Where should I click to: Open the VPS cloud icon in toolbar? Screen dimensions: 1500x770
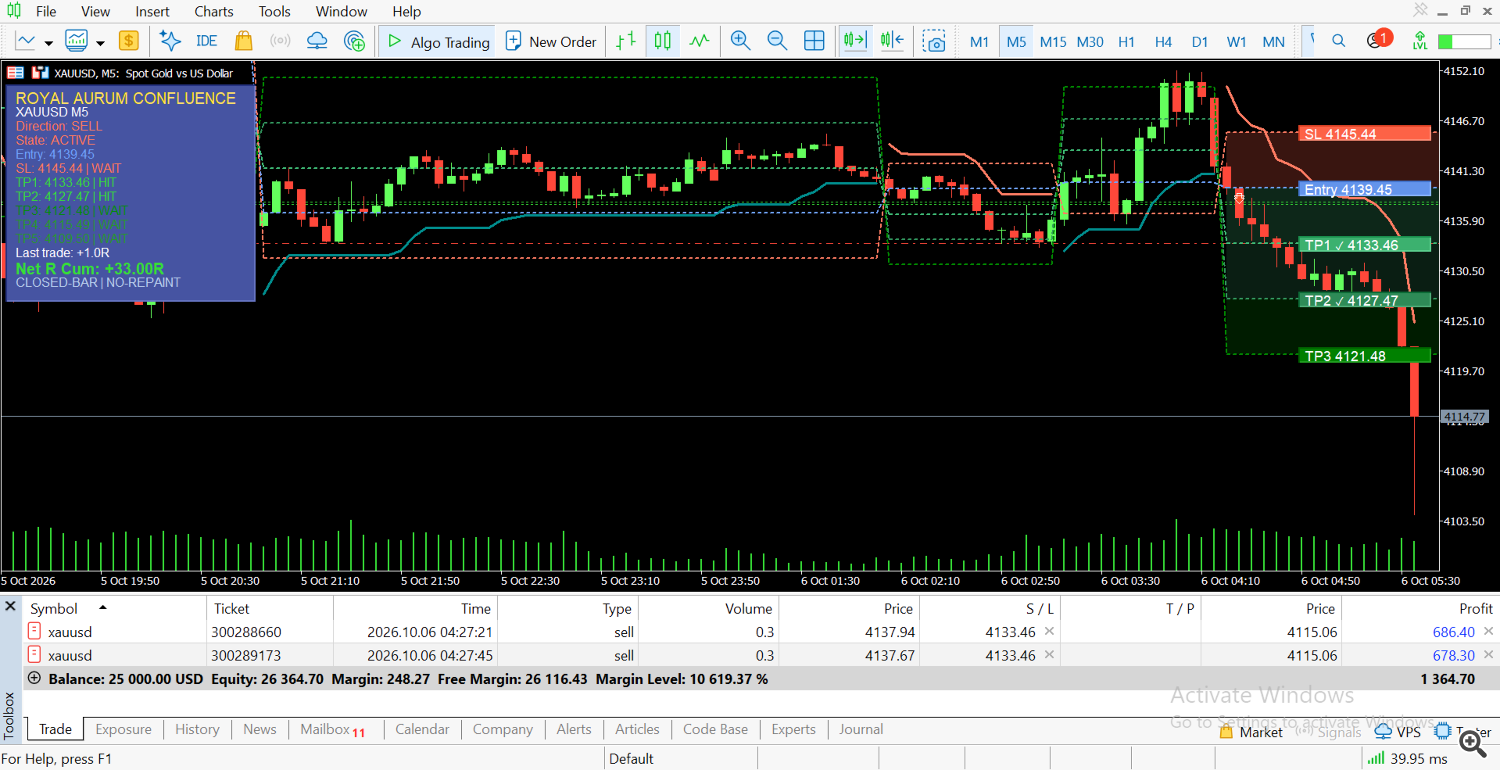(x=317, y=41)
